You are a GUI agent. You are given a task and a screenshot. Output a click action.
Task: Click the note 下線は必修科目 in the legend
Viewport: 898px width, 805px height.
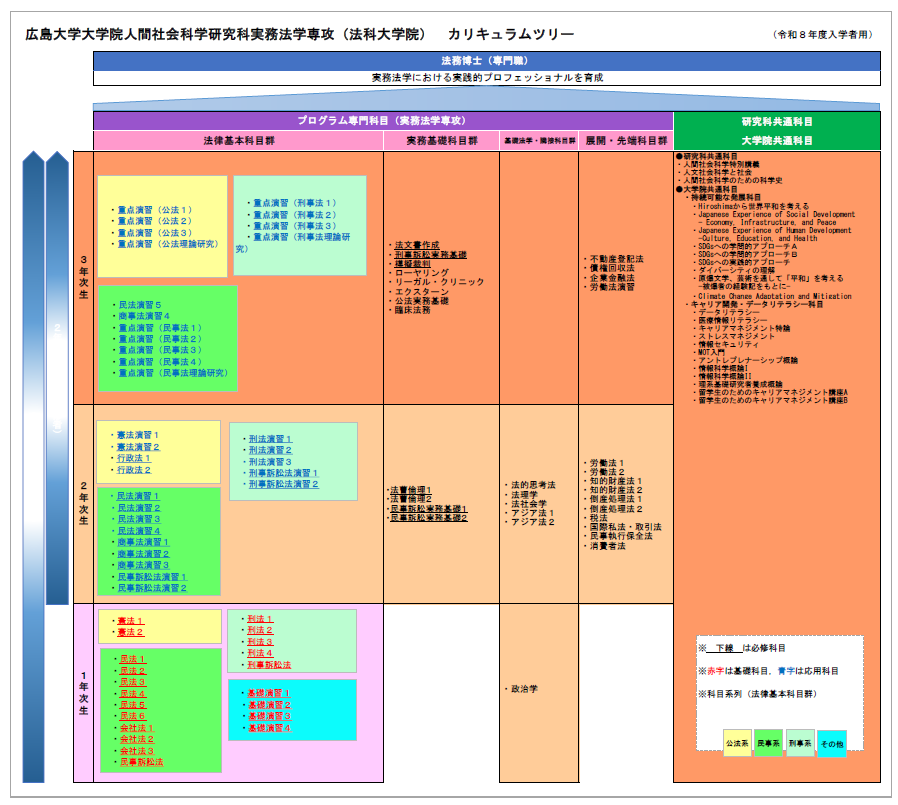(x=742, y=648)
